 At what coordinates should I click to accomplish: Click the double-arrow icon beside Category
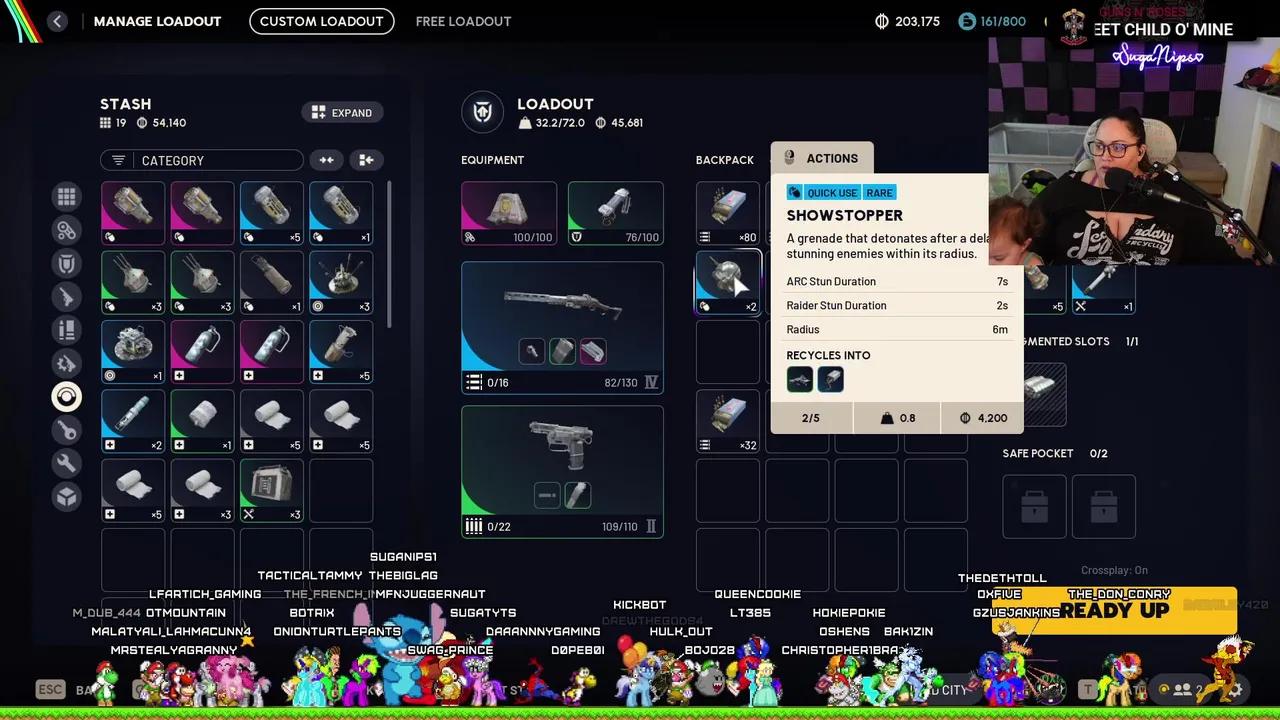pyautogui.click(x=326, y=160)
